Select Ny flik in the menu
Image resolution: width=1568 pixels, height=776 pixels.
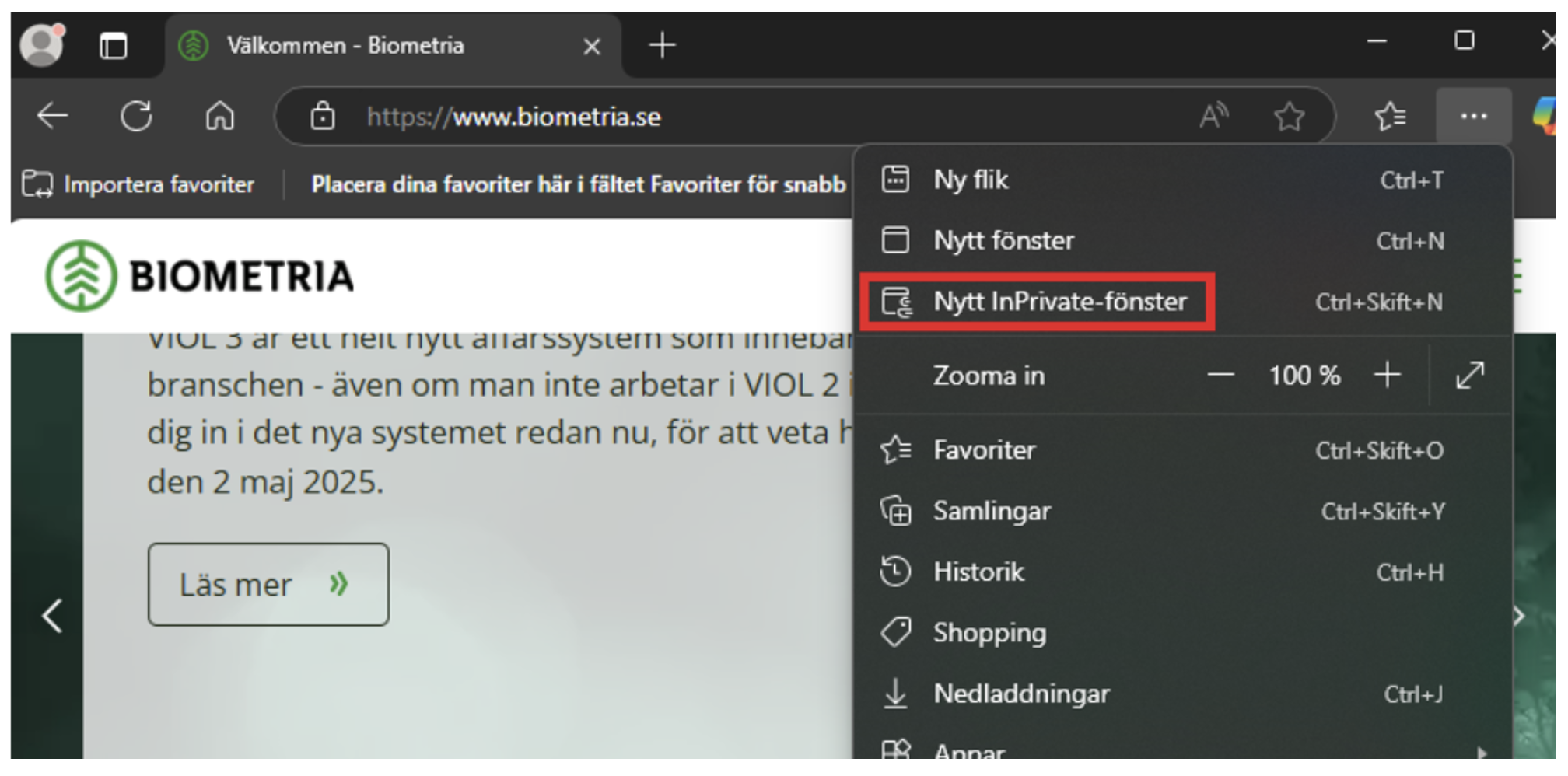tap(1182, 180)
